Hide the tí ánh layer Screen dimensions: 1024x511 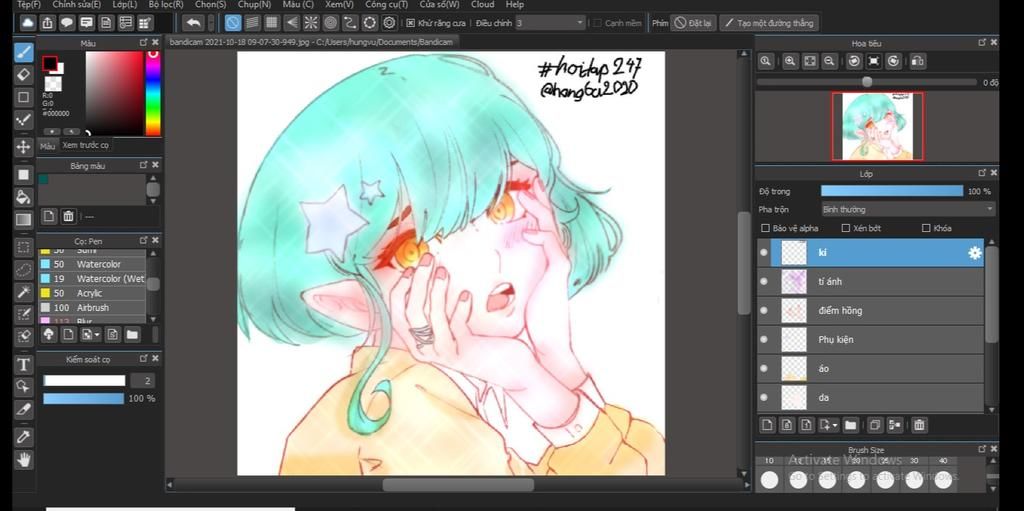click(764, 282)
